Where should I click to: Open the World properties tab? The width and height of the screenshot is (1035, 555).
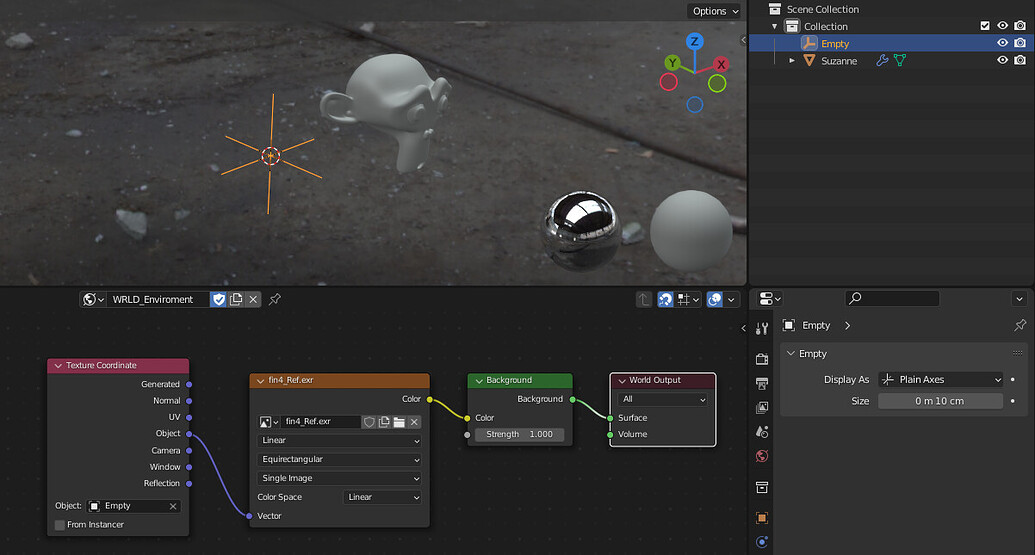click(762, 457)
